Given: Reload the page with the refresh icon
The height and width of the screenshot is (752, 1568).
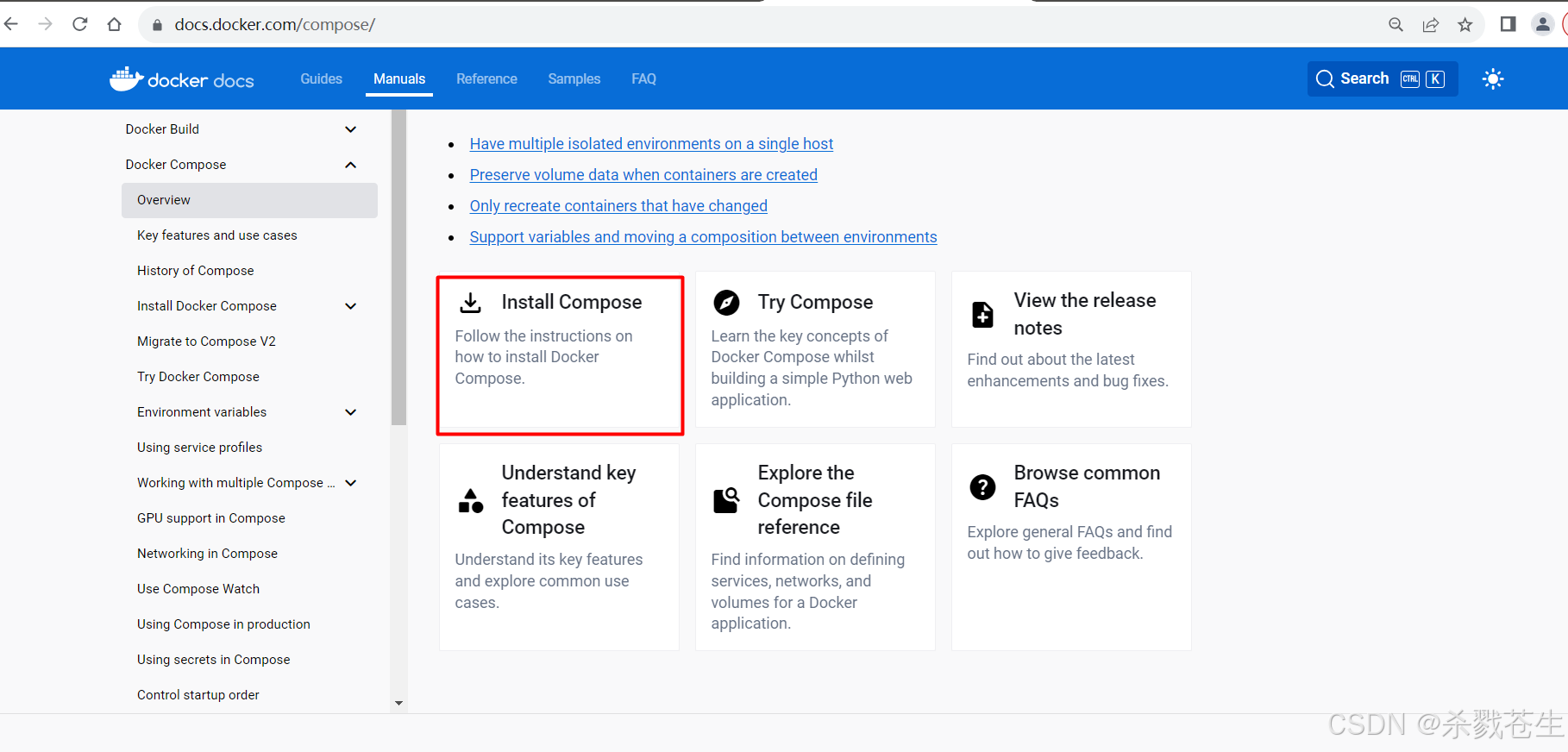Looking at the screenshot, I should tap(80, 24).
